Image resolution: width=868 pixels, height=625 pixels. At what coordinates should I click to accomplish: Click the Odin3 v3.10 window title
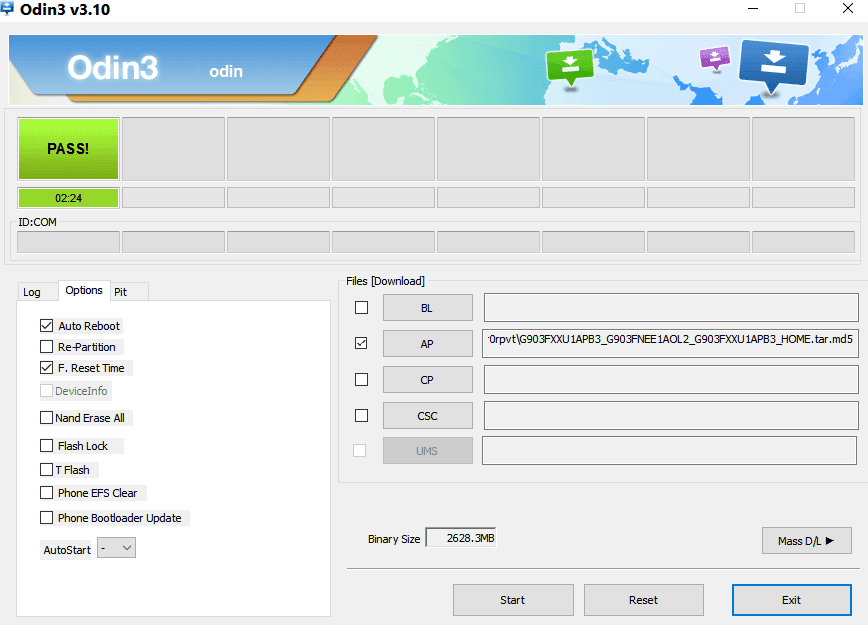[65, 9]
